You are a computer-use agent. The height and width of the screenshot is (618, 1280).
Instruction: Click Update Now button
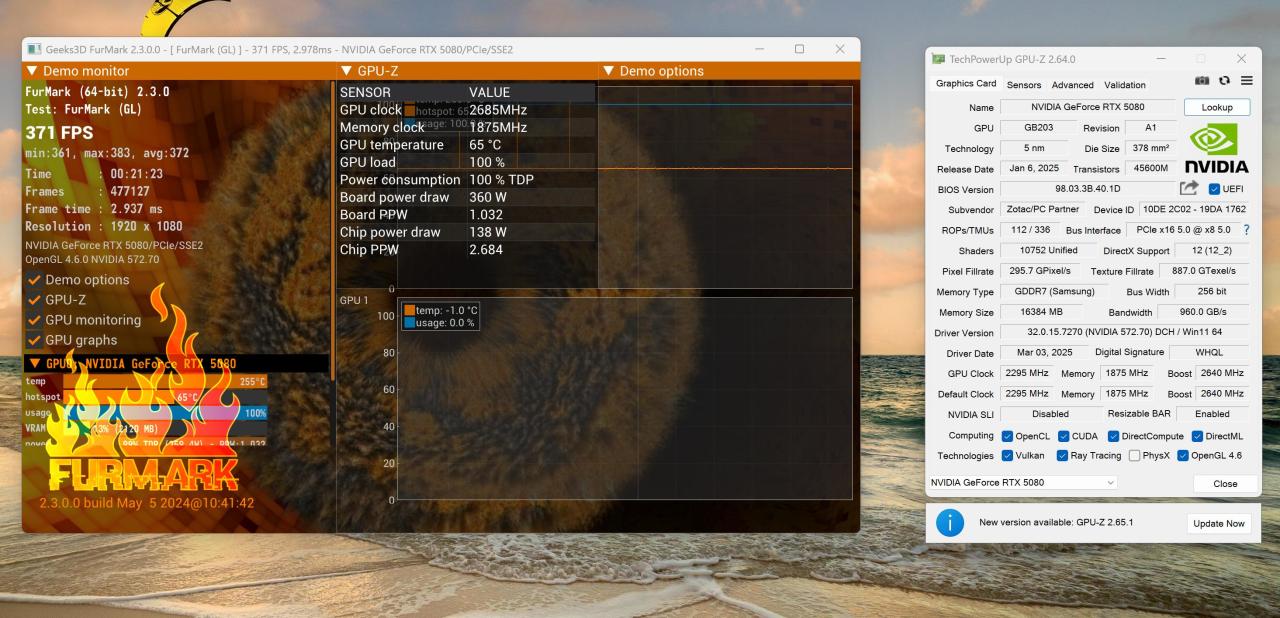tap(1218, 523)
